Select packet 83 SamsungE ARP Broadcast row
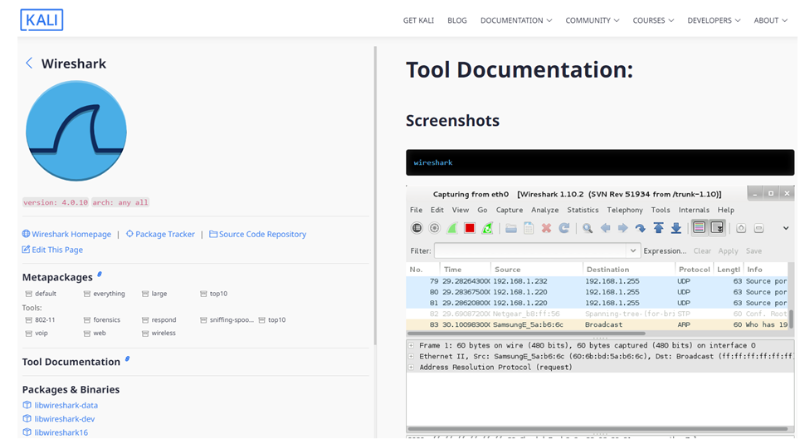 (x=597, y=325)
